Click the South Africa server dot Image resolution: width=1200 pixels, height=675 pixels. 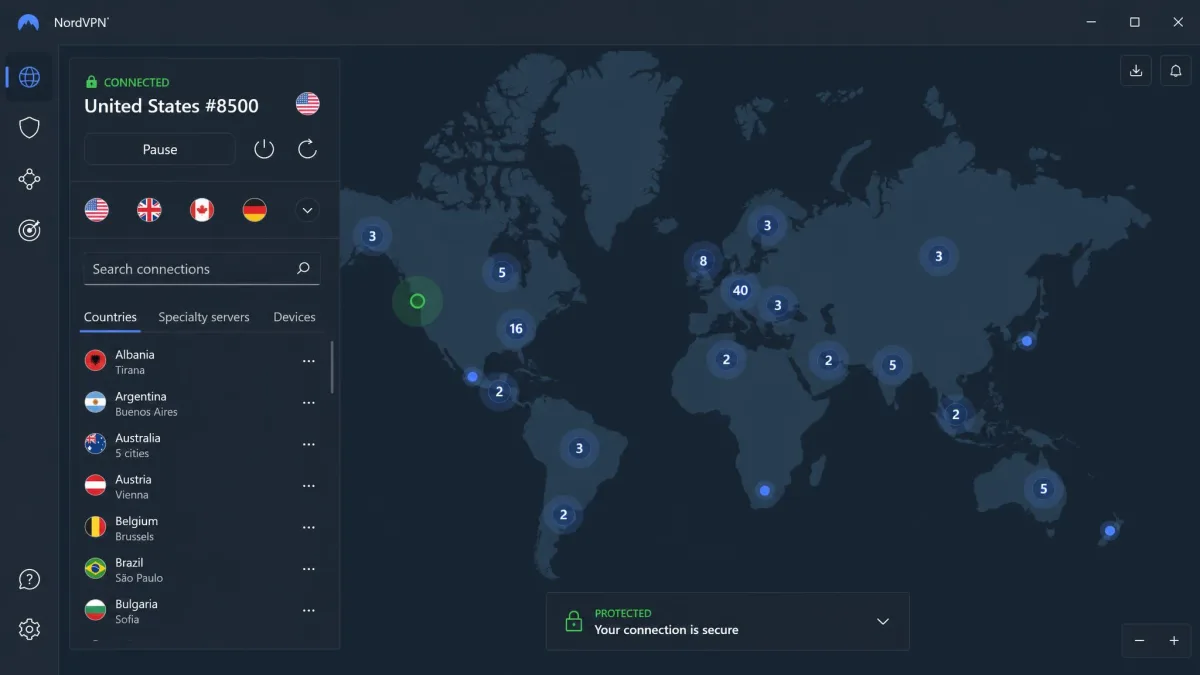coord(765,490)
